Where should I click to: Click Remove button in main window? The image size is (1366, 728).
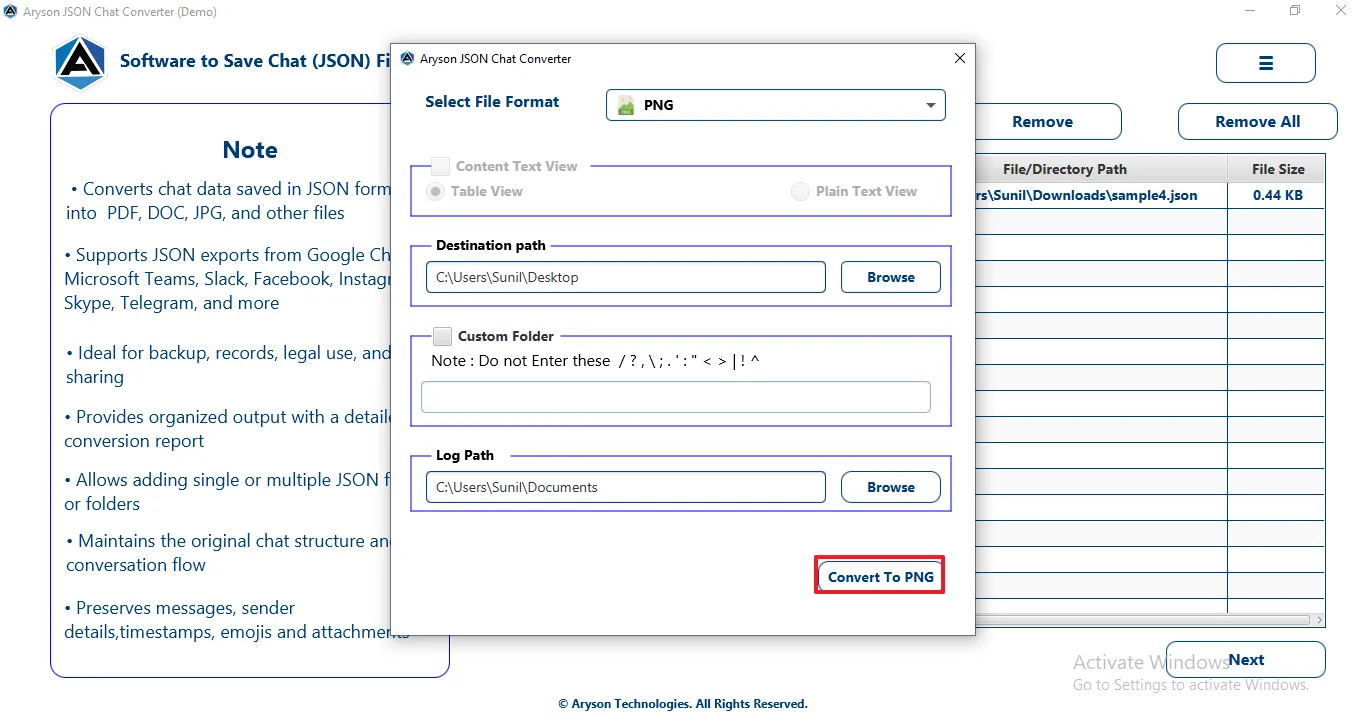1048,122
